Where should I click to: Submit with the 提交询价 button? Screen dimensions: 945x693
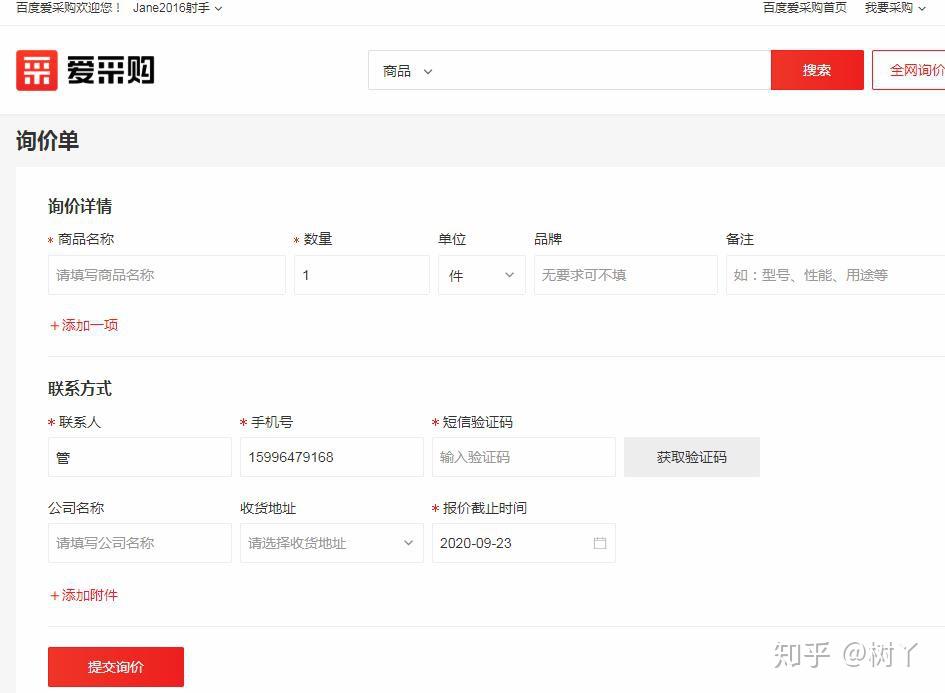click(116, 666)
